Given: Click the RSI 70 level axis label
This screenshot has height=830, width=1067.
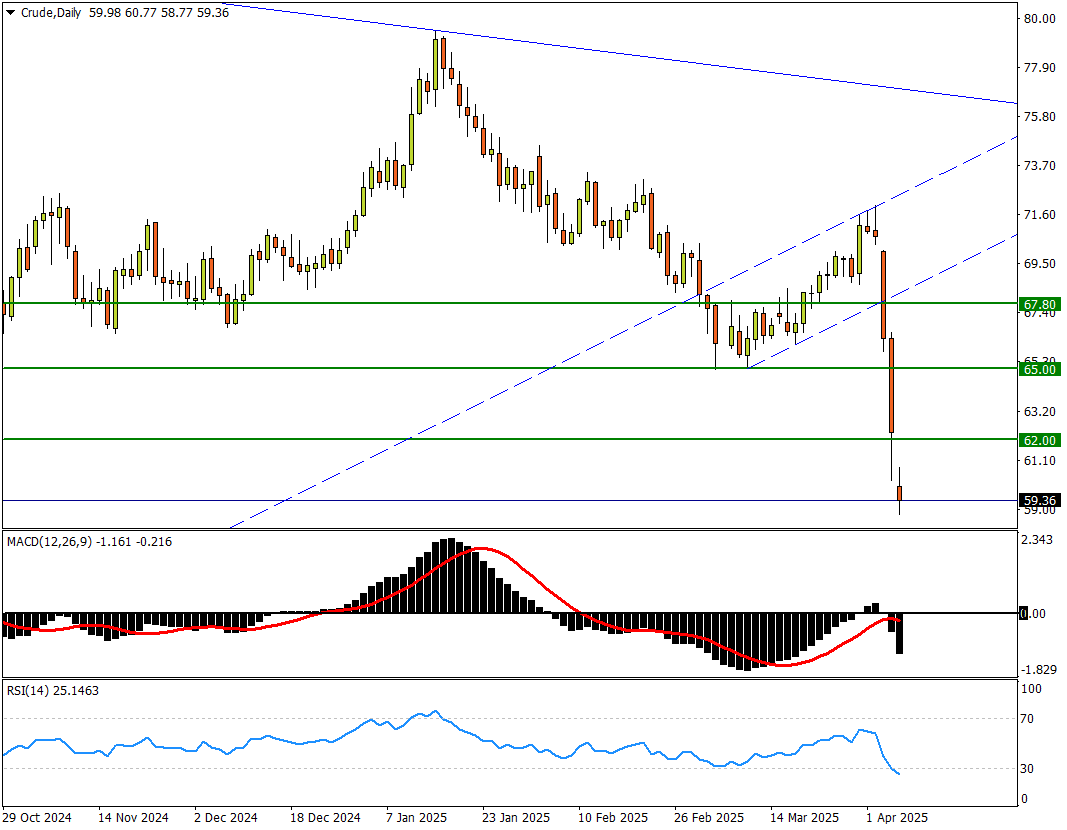Looking at the screenshot, I should [x=1027, y=719].
